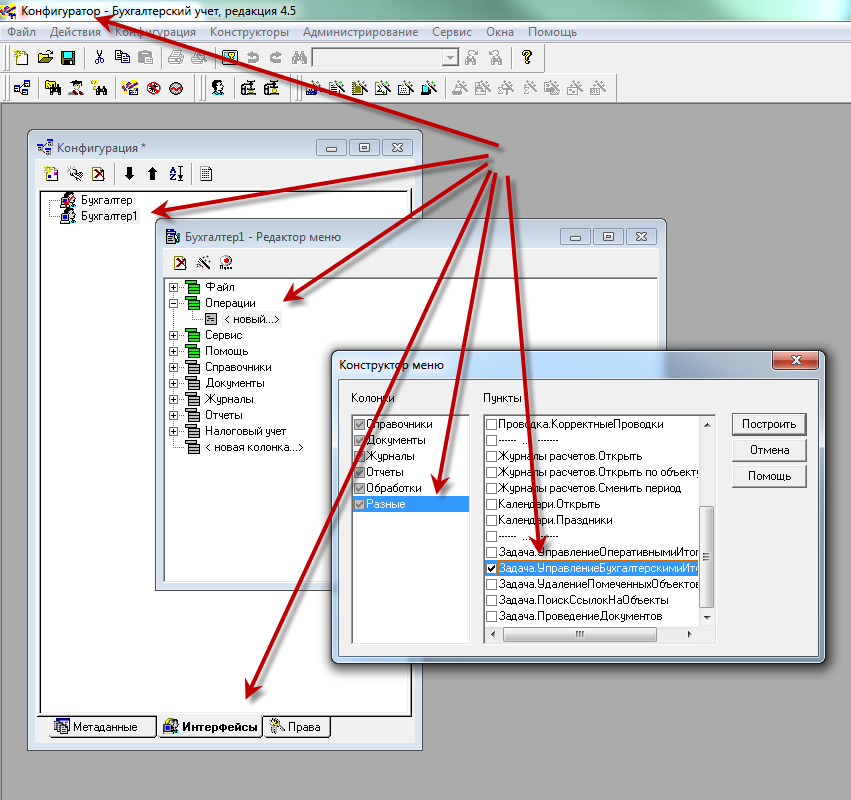Screen dimensions: 851x800
Task: Click the magic wand icon in menu editor
Action: coord(203,263)
